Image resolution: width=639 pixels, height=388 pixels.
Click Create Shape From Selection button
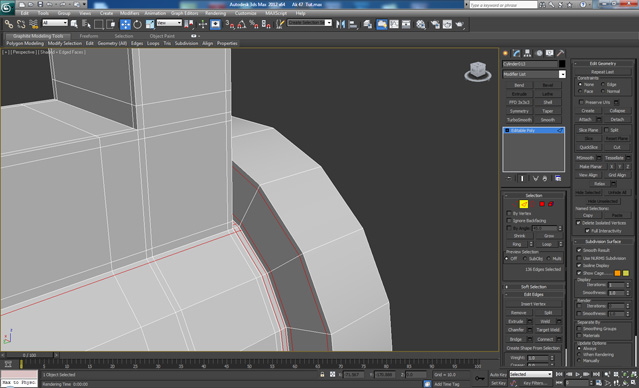click(x=533, y=348)
